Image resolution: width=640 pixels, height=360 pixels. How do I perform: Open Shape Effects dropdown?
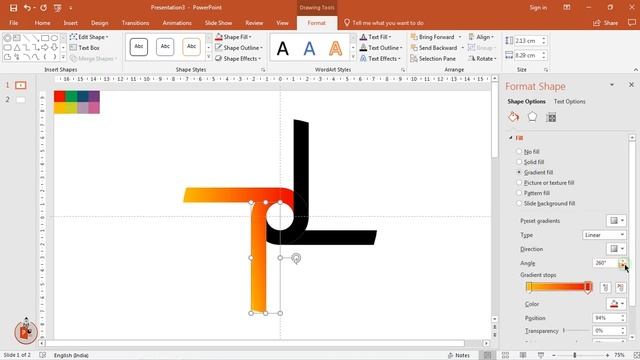[x=238, y=58]
